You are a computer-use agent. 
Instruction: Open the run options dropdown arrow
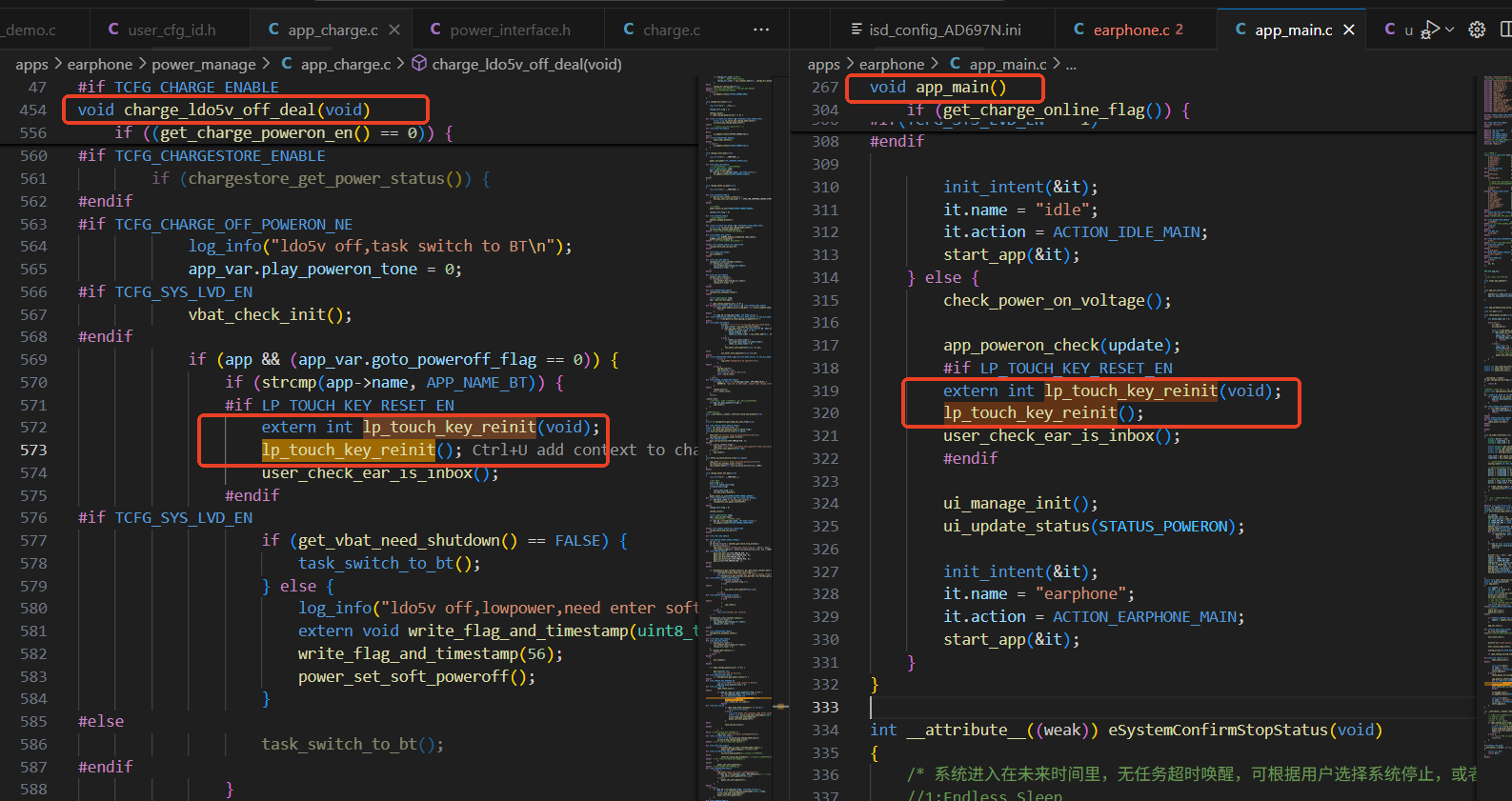1449,30
